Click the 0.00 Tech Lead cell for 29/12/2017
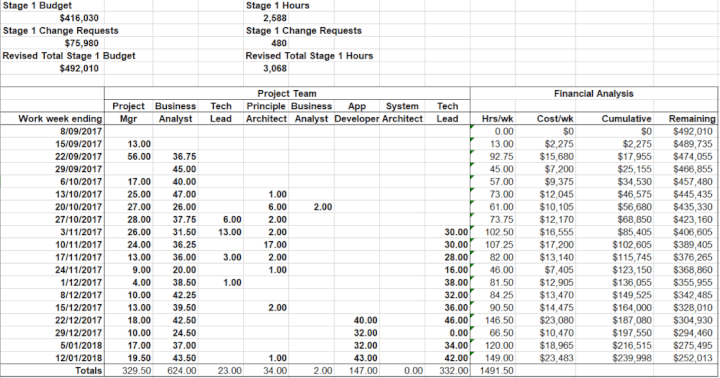The image size is (720, 378). 459,333
